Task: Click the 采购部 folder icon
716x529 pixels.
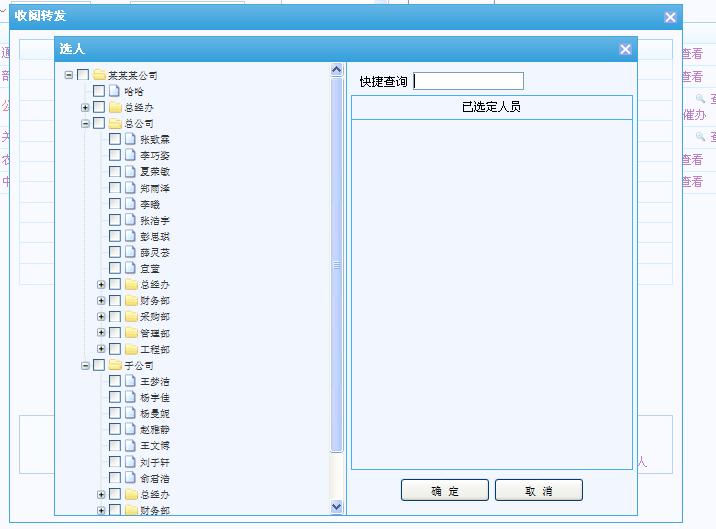Action: point(131,317)
